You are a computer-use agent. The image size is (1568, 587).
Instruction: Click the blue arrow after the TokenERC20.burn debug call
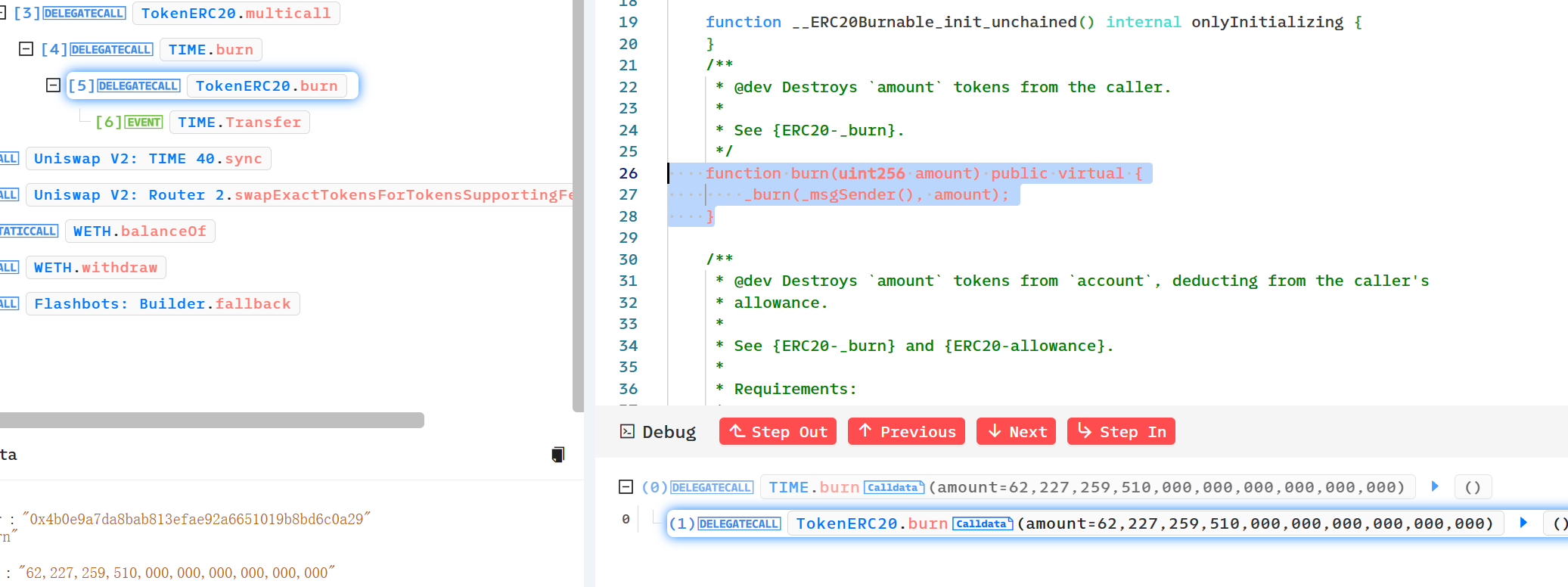(x=1523, y=523)
